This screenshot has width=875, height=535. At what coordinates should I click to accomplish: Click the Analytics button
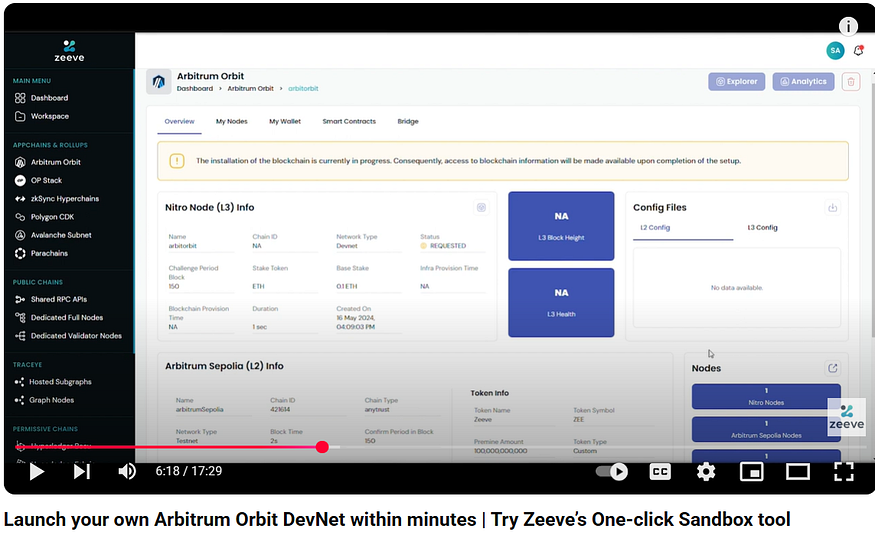[x=803, y=82]
